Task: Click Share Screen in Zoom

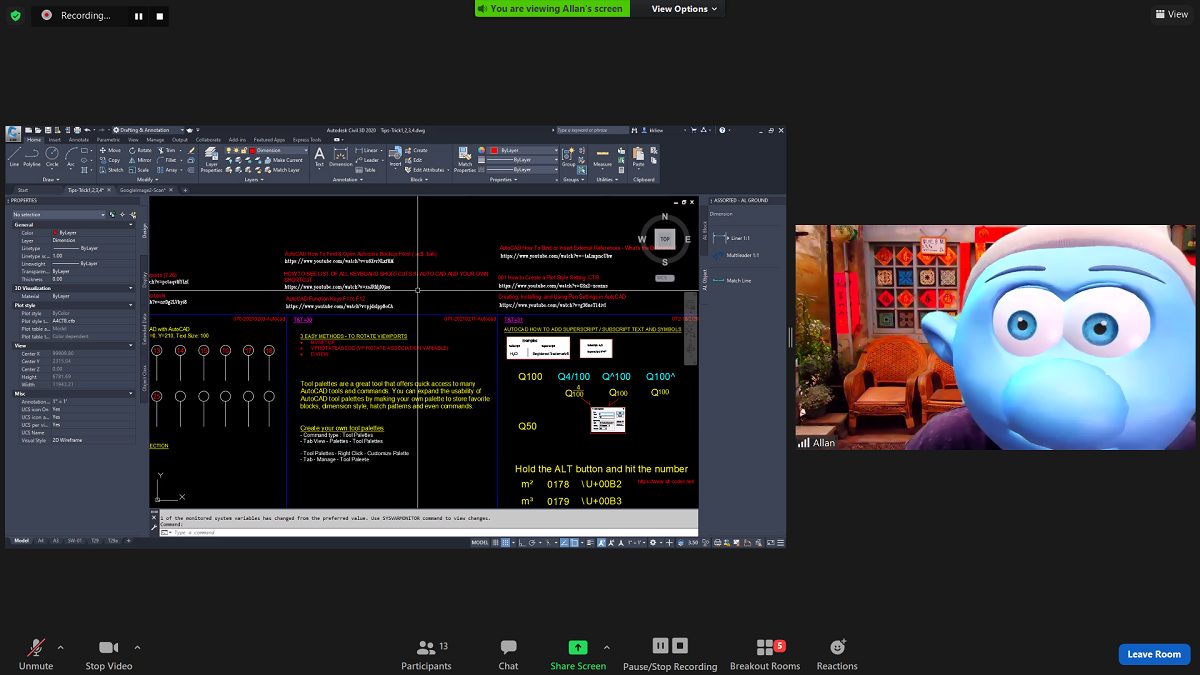Action: point(578,654)
